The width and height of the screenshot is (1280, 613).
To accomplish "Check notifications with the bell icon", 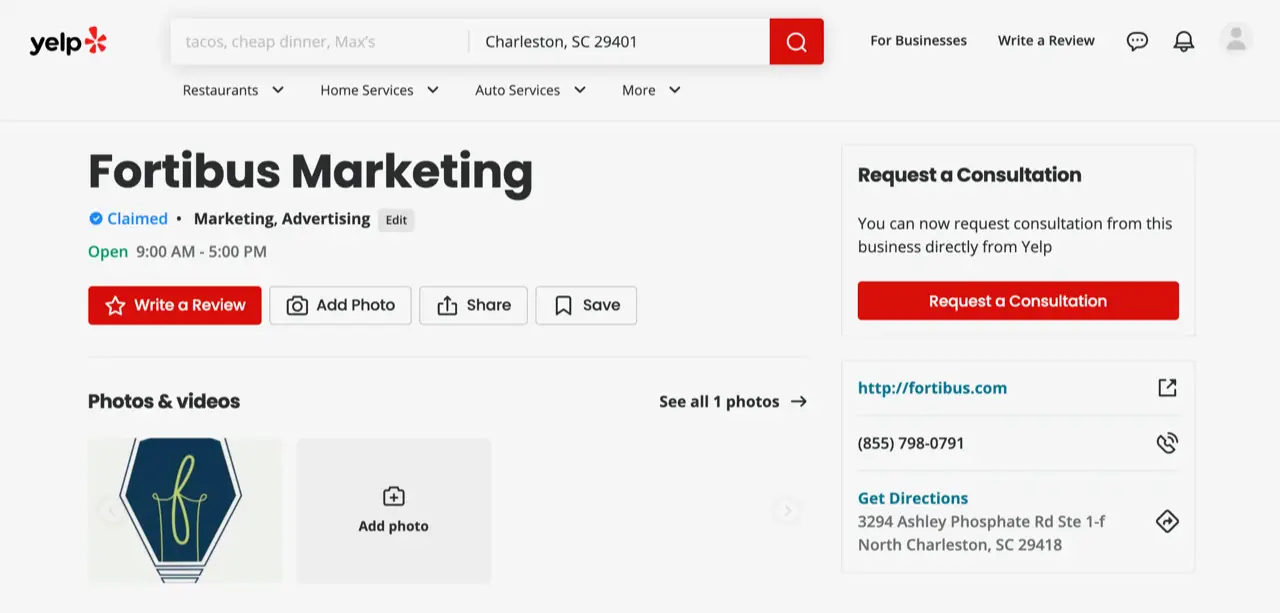I will (1183, 41).
